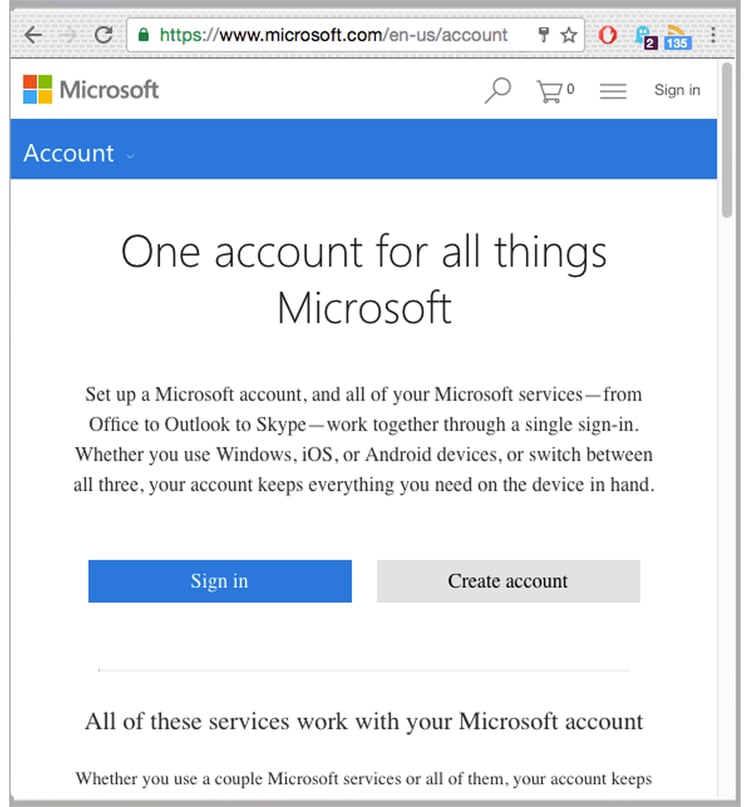Click the Sign in link in the header
The width and height of the screenshot is (750, 807).
pos(677,90)
